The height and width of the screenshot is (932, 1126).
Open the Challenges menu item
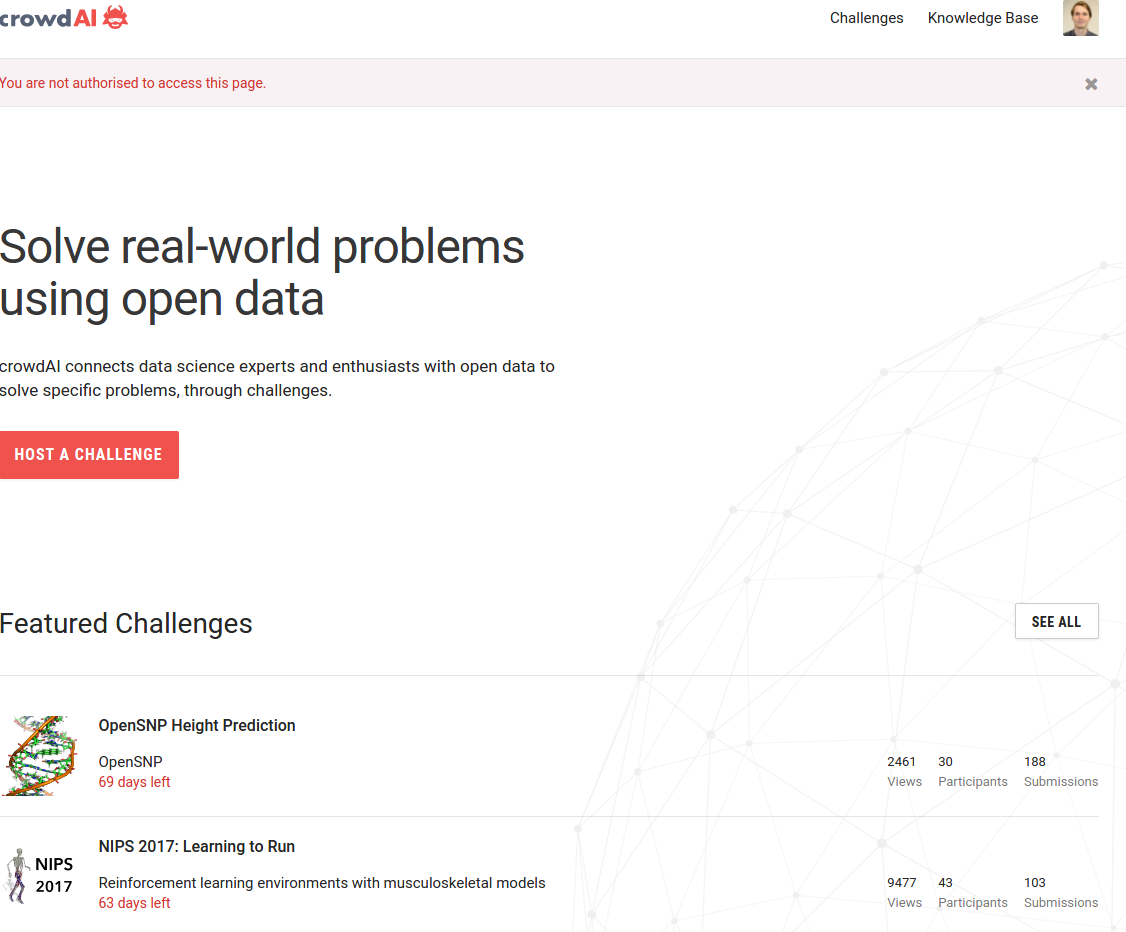coord(866,18)
